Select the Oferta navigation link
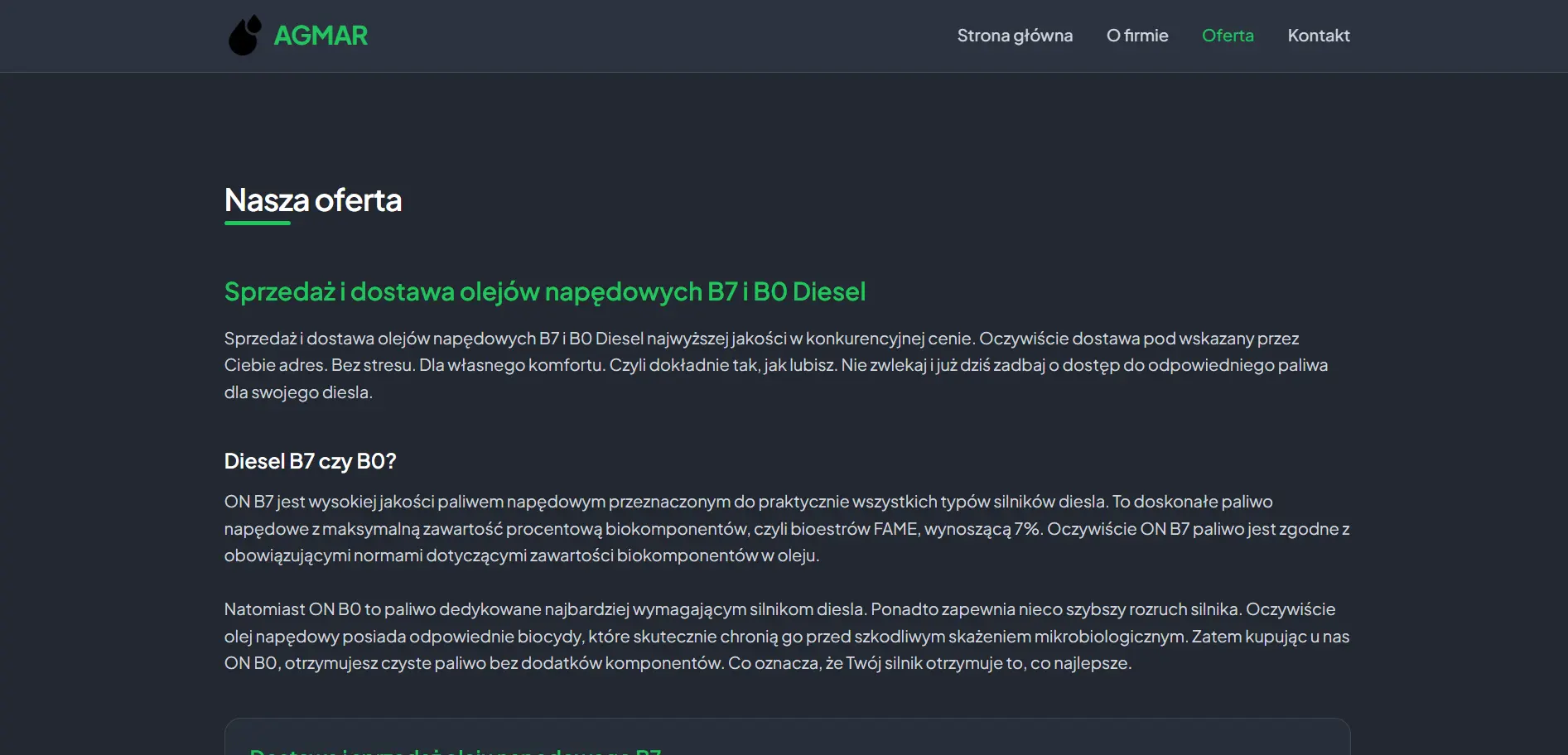This screenshot has height=755, width=1568. [1227, 36]
